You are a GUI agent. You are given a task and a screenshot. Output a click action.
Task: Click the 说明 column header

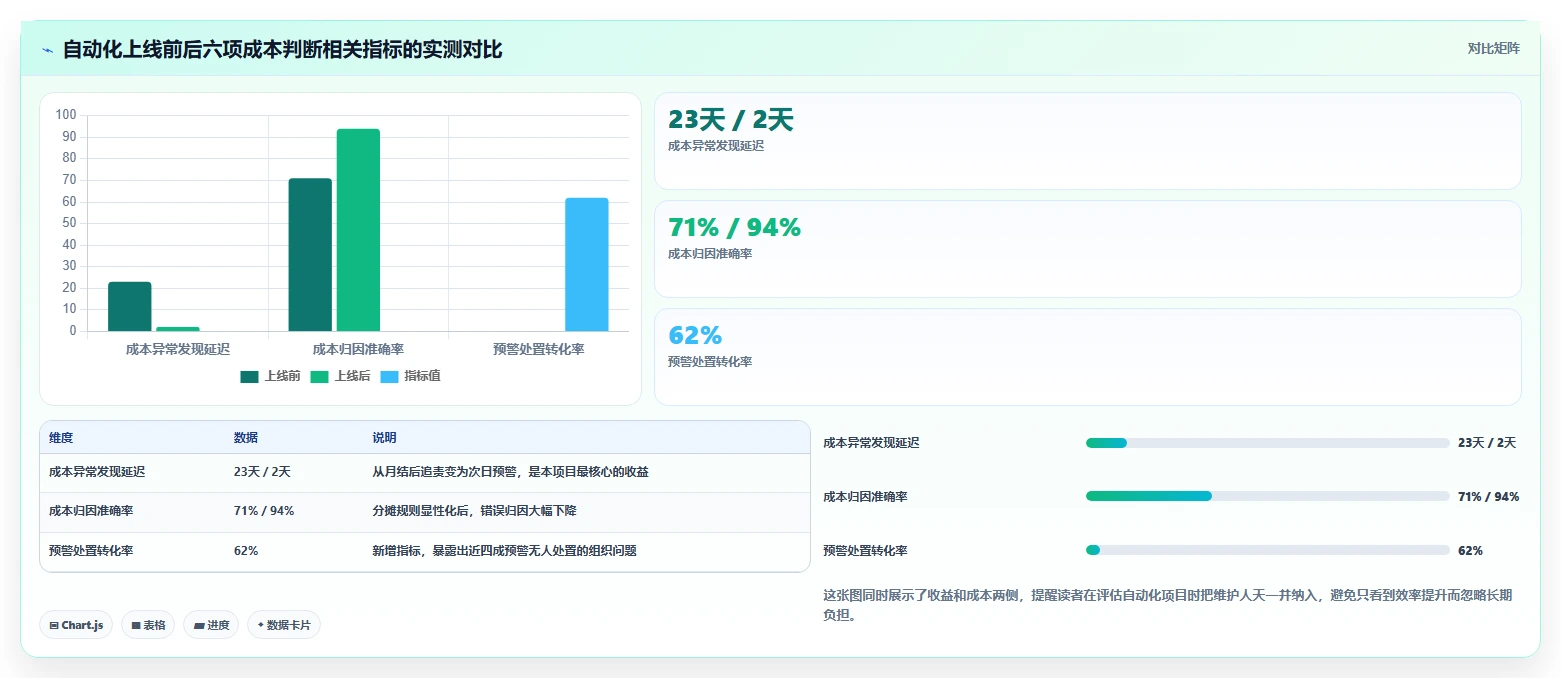[385, 438]
